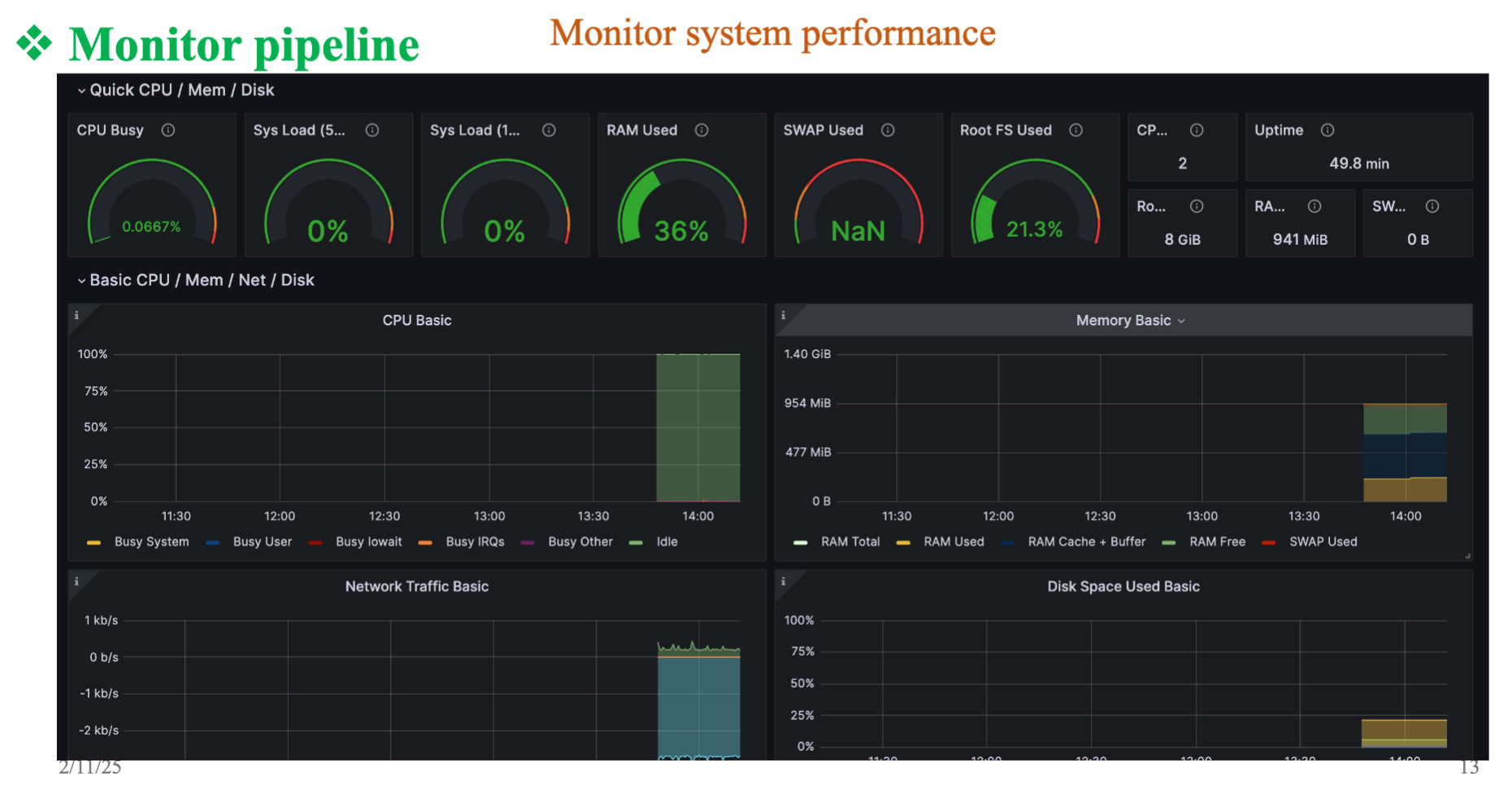This screenshot has height=789, width=1512.
Task: Click the info corner of Network Traffic Basic
Action: (77, 582)
